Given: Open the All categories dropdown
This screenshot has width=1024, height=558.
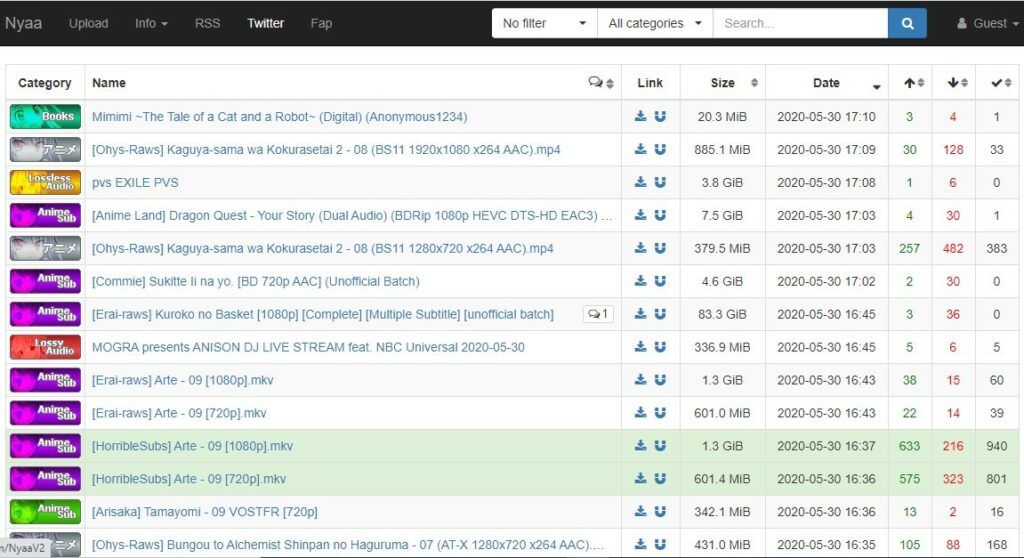Looking at the screenshot, I should tap(655, 24).
